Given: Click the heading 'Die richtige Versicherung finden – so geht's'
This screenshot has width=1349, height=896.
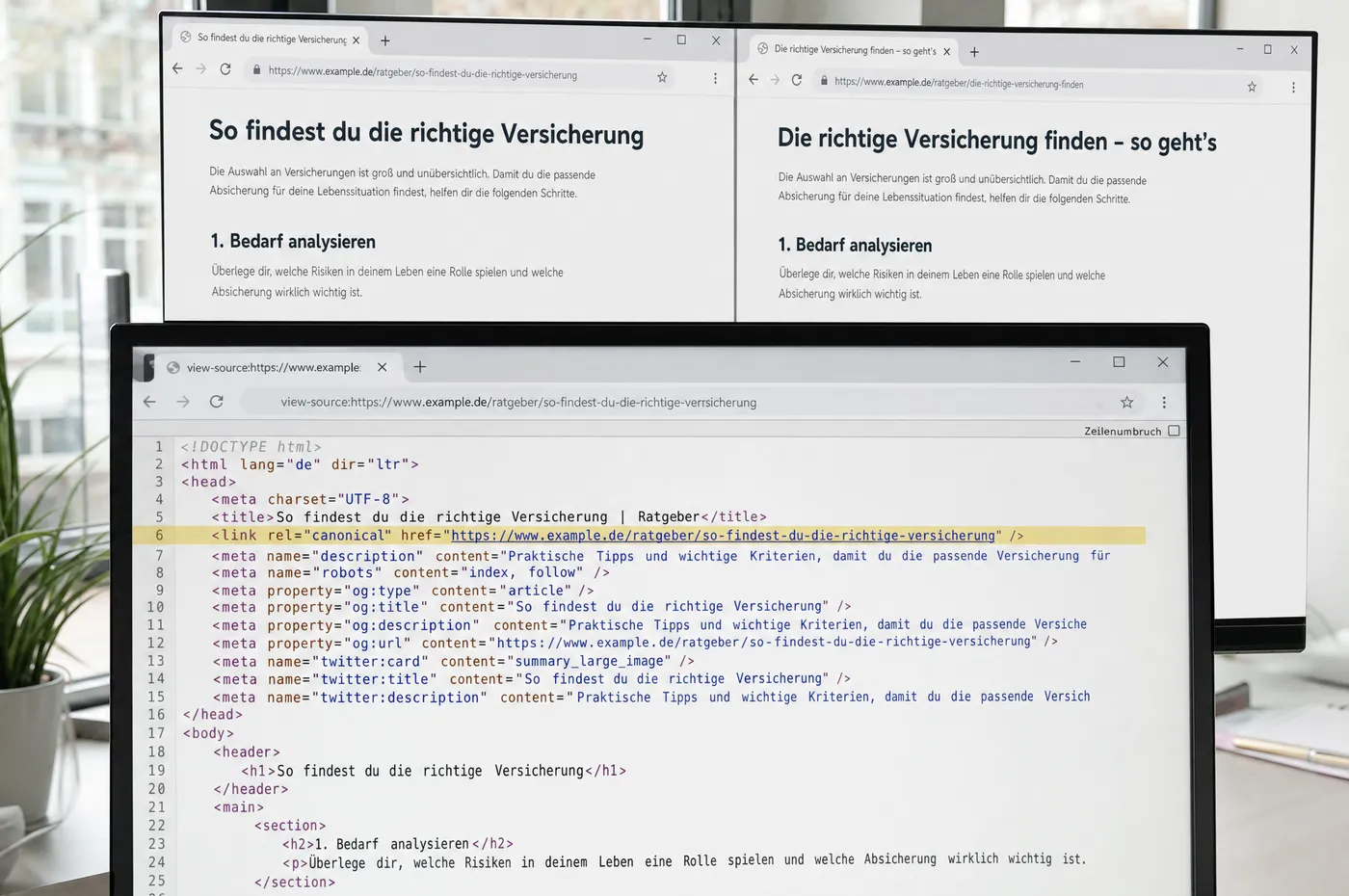Looking at the screenshot, I should (997, 141).
